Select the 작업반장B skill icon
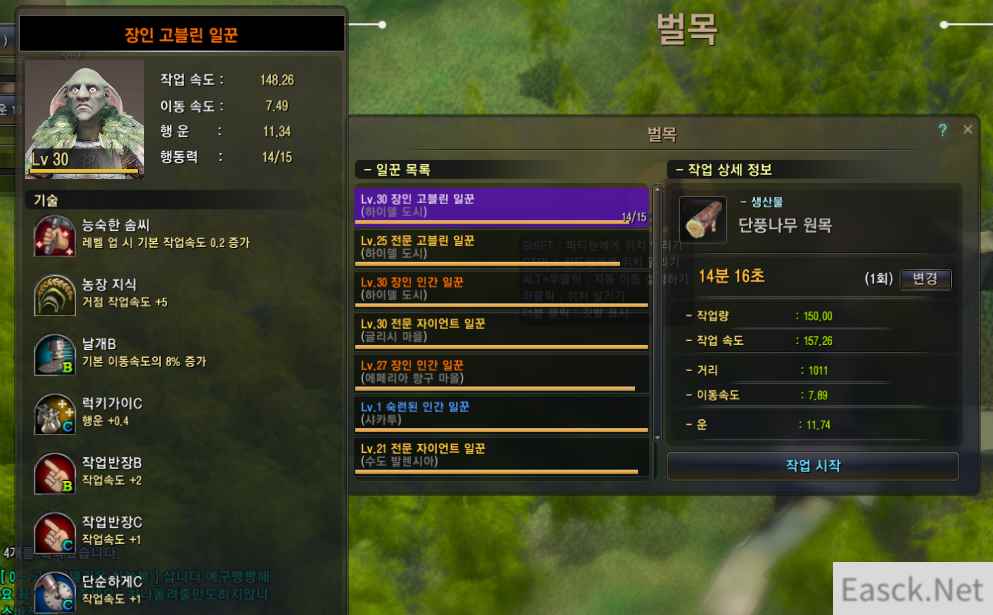This screenshot has height=615, width=993. click(54, 473)
